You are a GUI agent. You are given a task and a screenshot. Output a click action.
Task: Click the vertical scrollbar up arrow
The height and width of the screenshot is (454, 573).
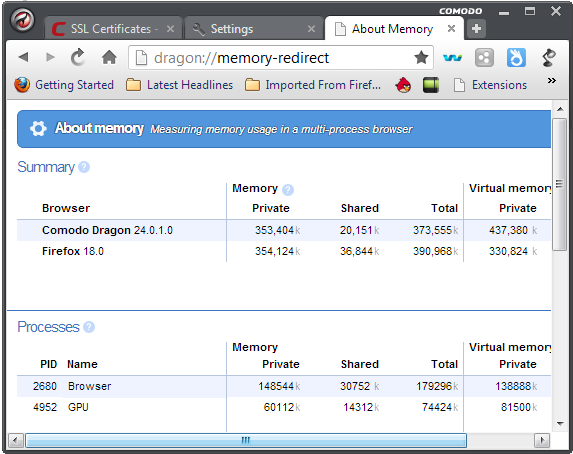[x=559, y=109]
